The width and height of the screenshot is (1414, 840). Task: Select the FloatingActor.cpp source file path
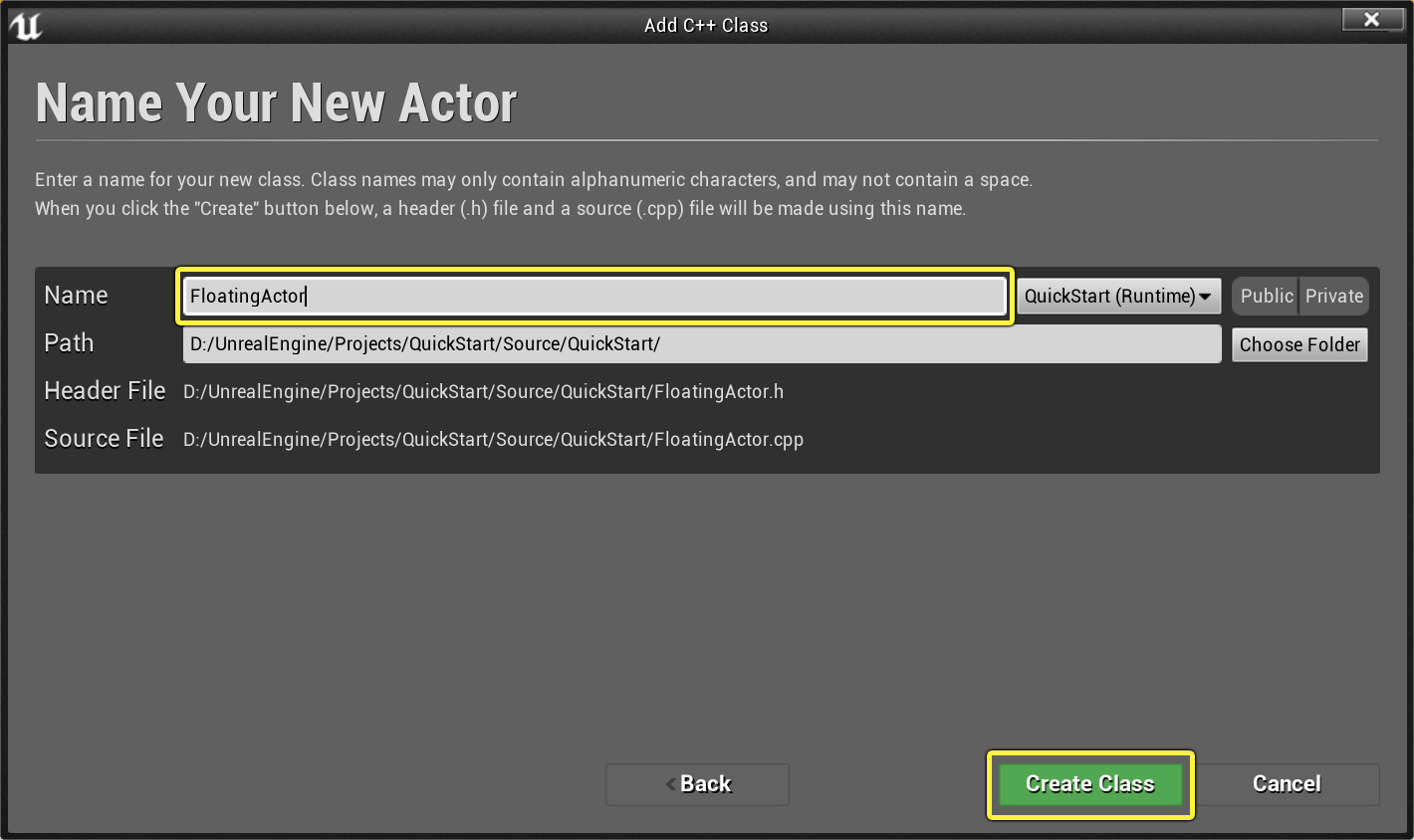493,439
